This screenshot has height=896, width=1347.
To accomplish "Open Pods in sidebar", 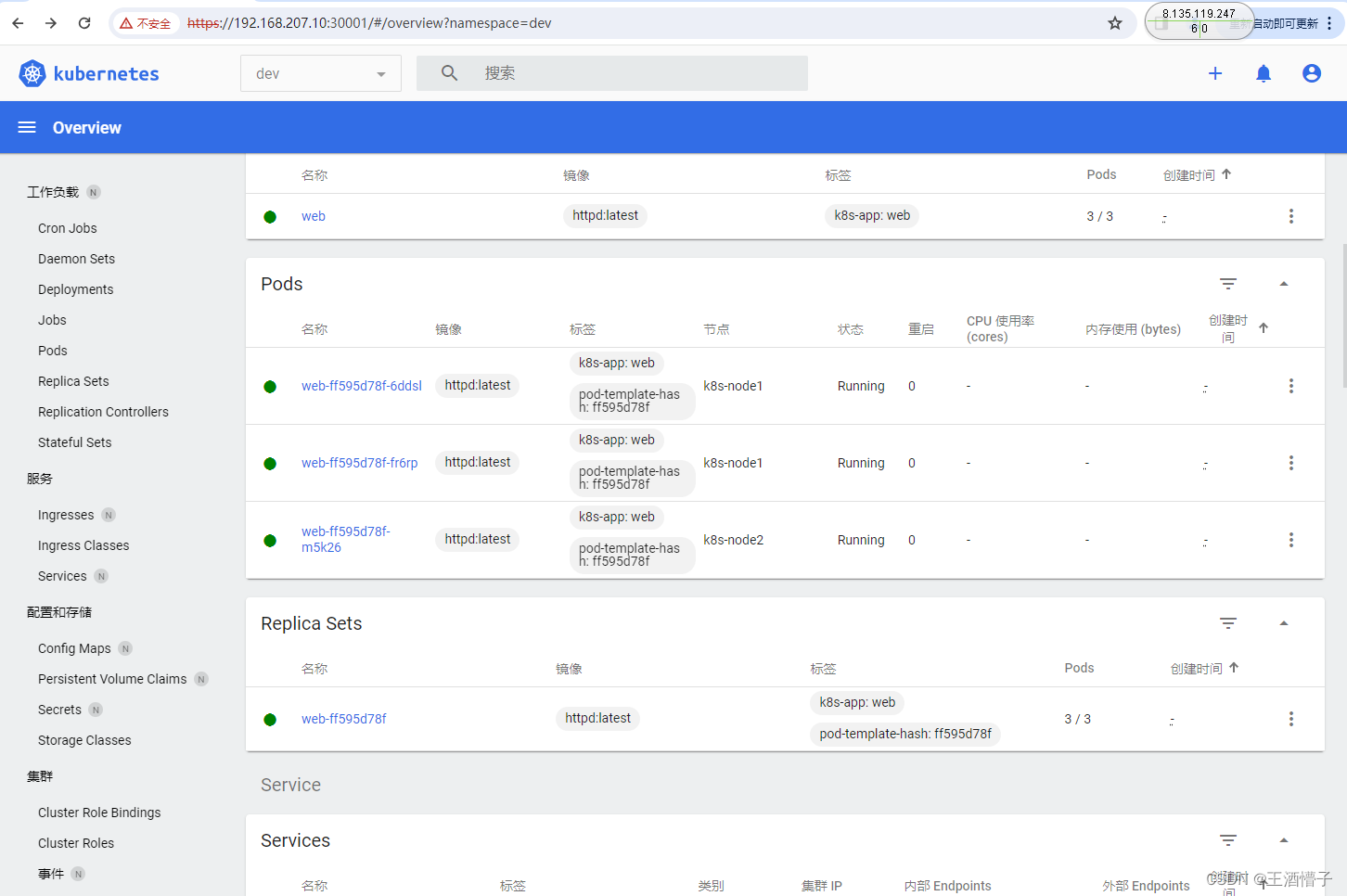I will [x=53, y=351].
